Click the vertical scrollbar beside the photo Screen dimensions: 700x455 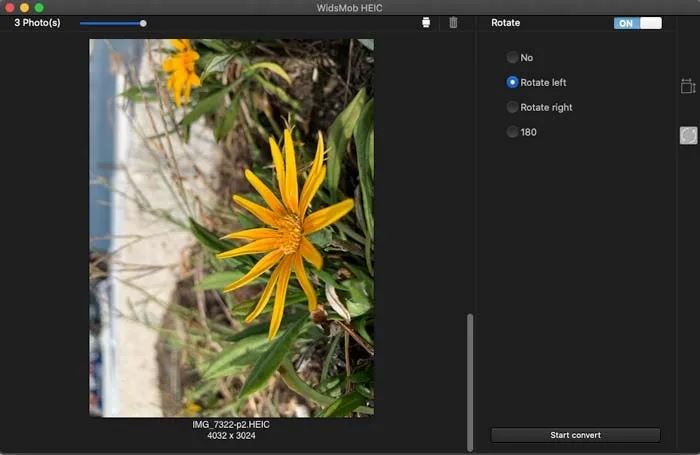[x=470, y=383]
